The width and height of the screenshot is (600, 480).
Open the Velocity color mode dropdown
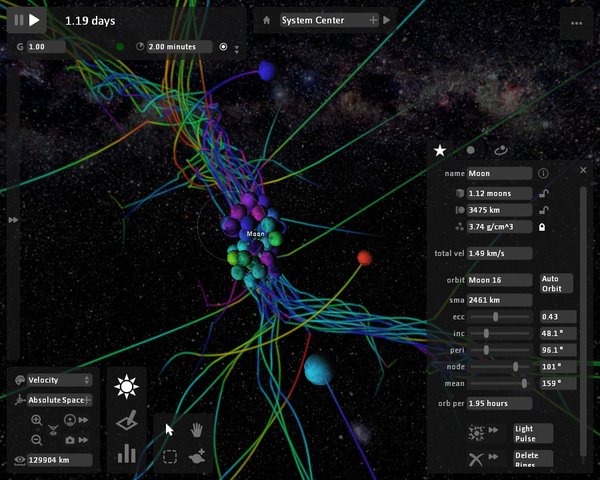(x=59, y=380)
